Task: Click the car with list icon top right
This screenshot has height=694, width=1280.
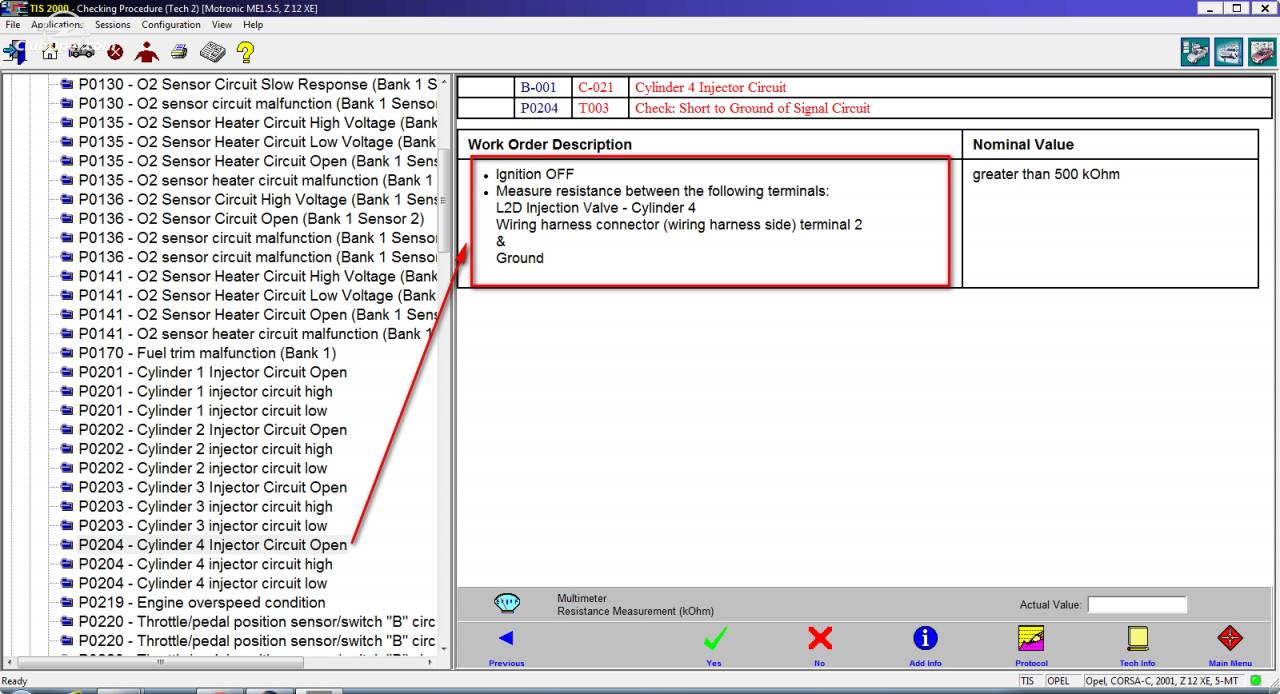Action: [1195, 52]
